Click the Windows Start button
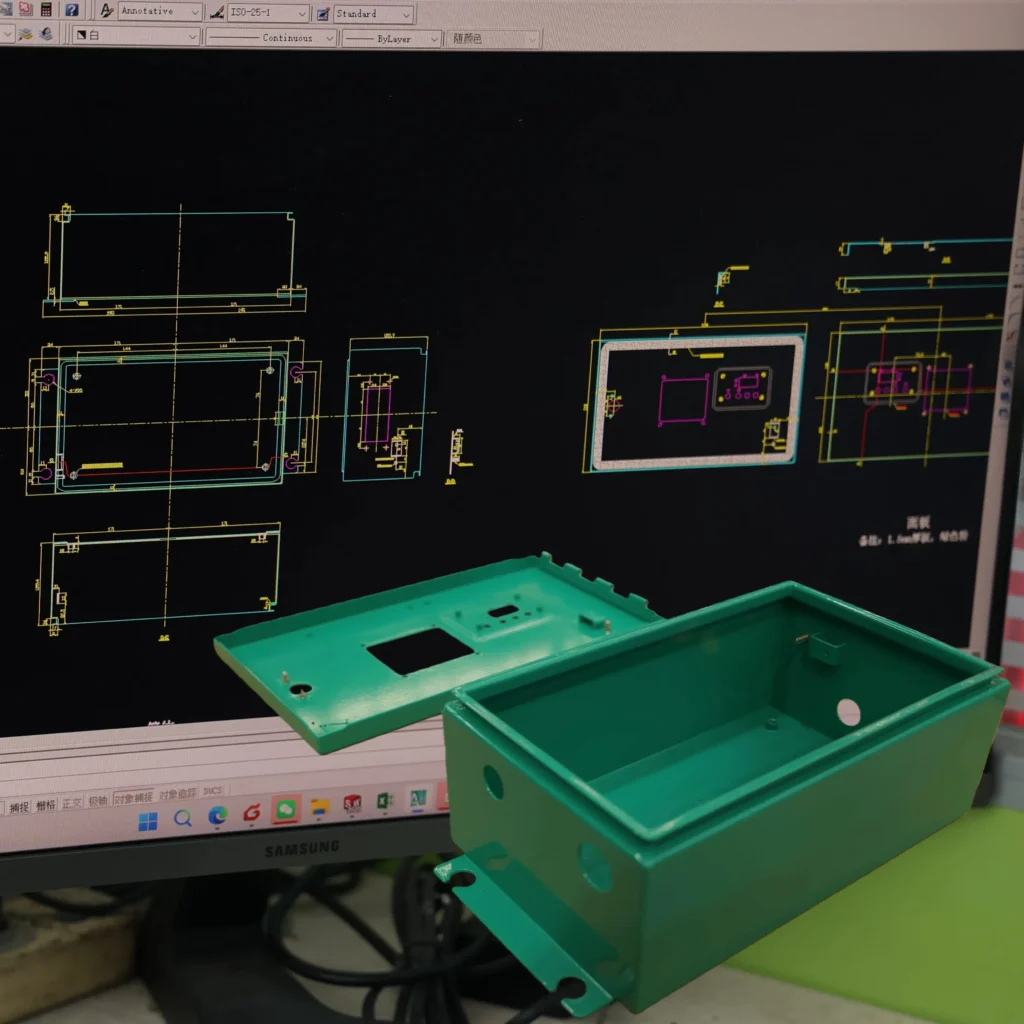 coord(148,822)
